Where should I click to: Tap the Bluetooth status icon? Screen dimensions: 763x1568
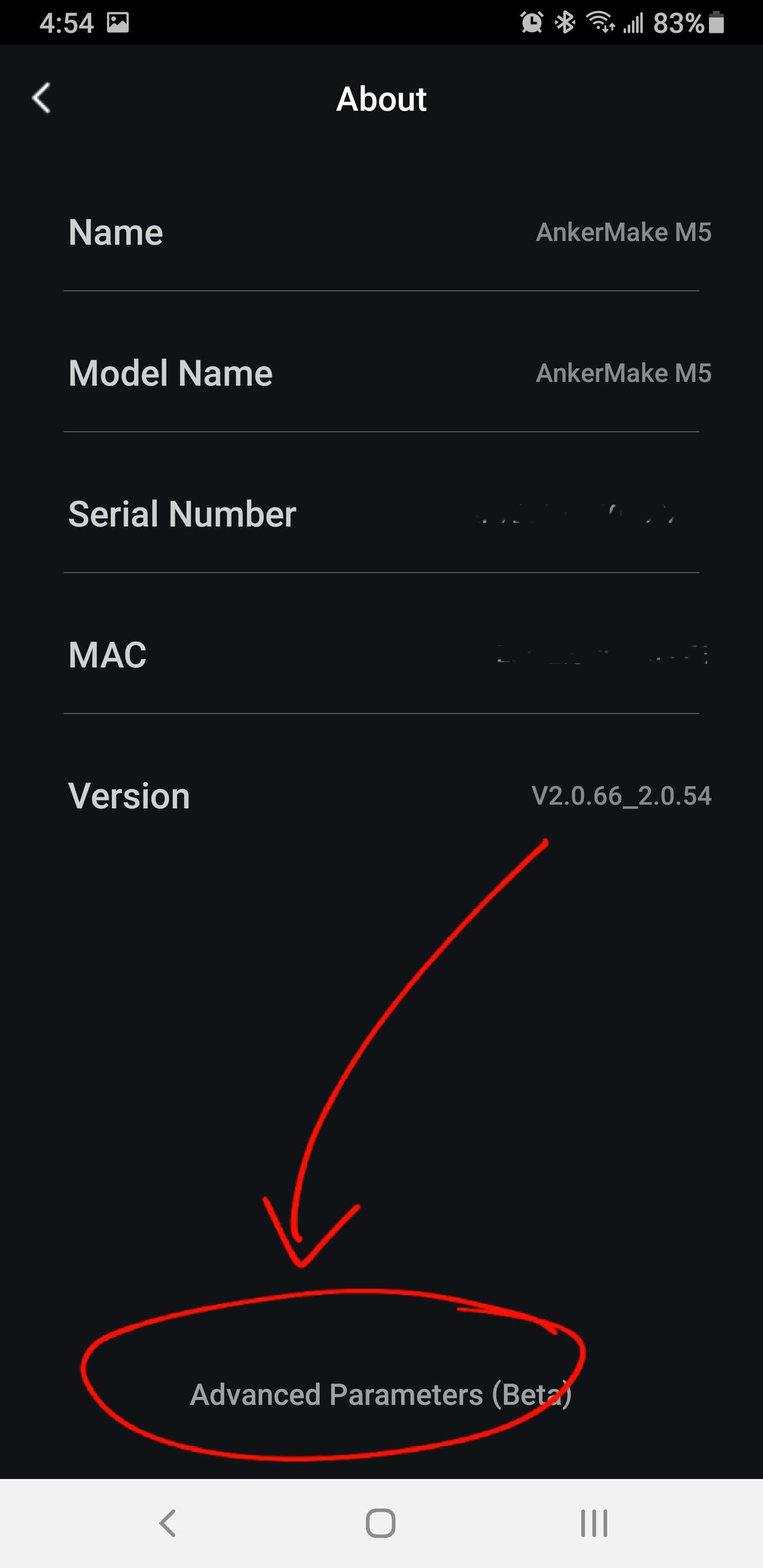click(x=565, y=23)
